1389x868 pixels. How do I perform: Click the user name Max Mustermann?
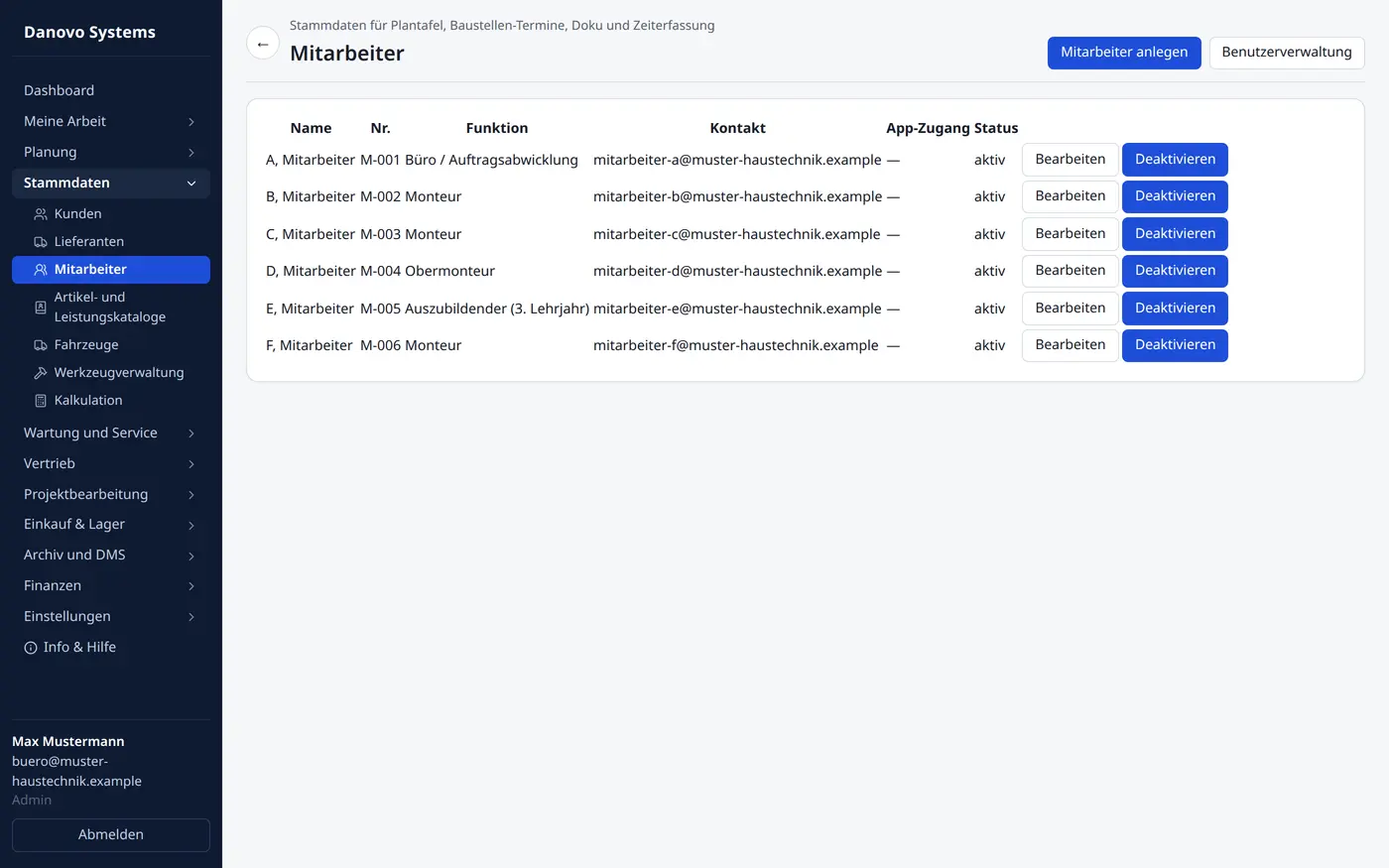68,742
